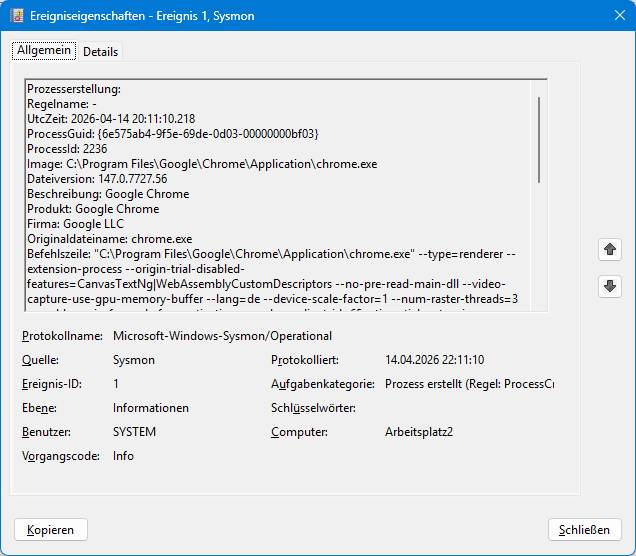Click the Benutzer value SYSTEM
This screenshot has height=556, width=636.
[x=134, y=432]
